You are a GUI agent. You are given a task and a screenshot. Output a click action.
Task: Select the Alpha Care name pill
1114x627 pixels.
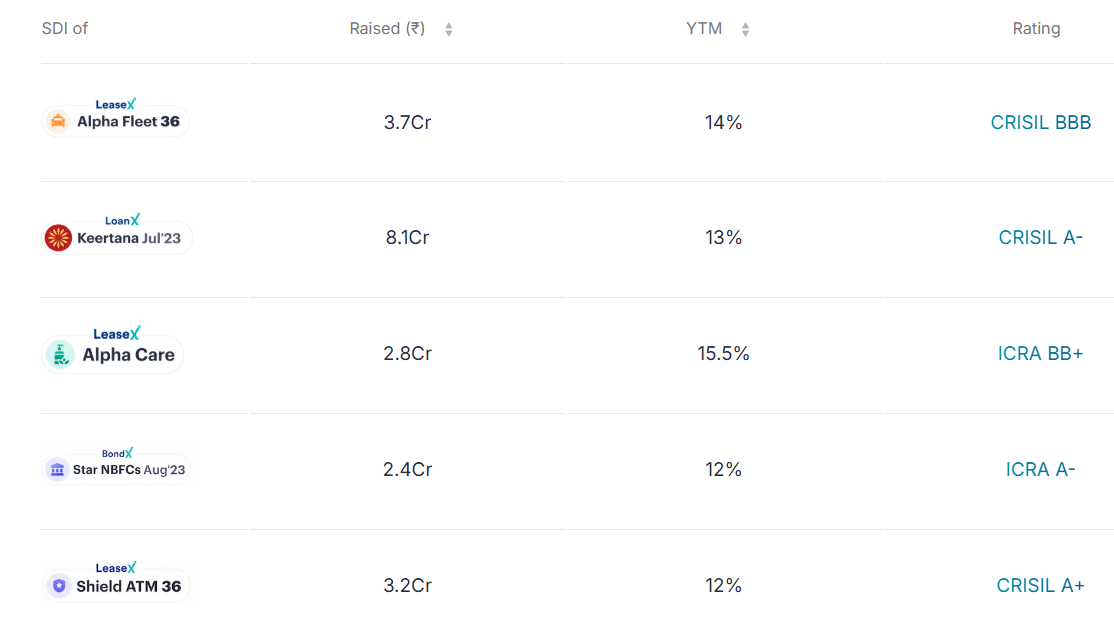[113, 354]
